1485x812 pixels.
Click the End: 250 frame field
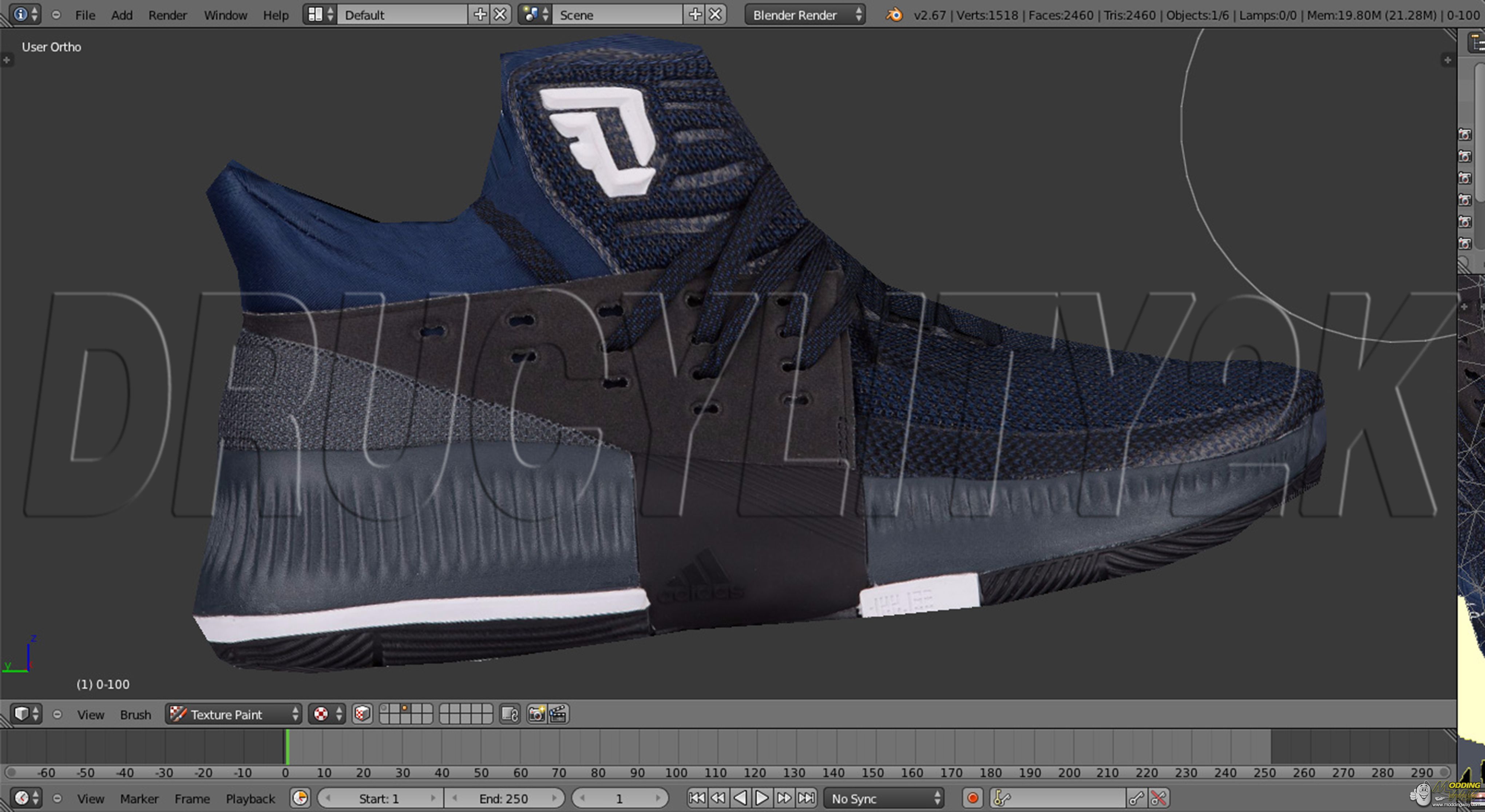coord(504,799)
